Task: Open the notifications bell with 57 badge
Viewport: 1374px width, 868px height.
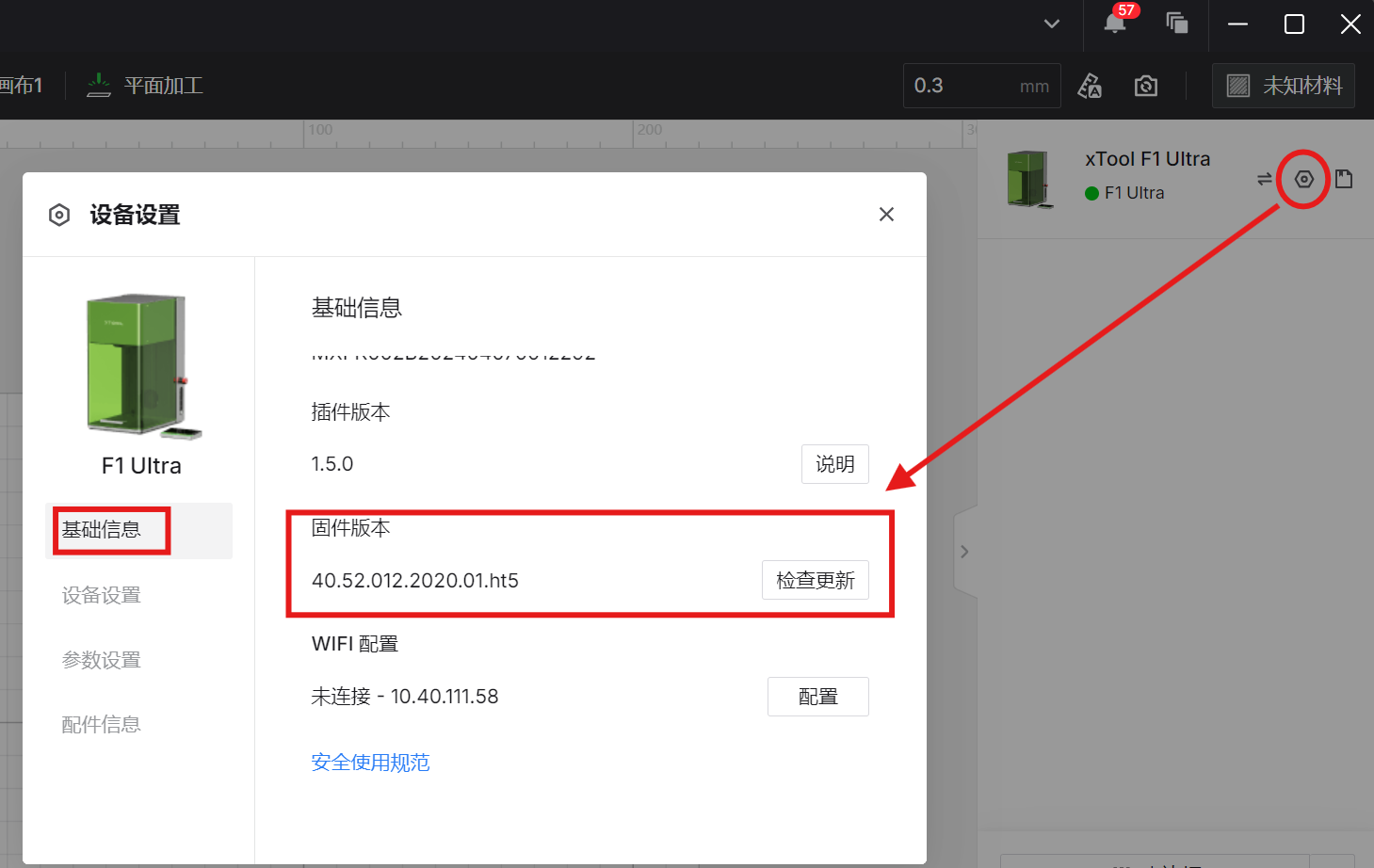Action: [1116, 22]
